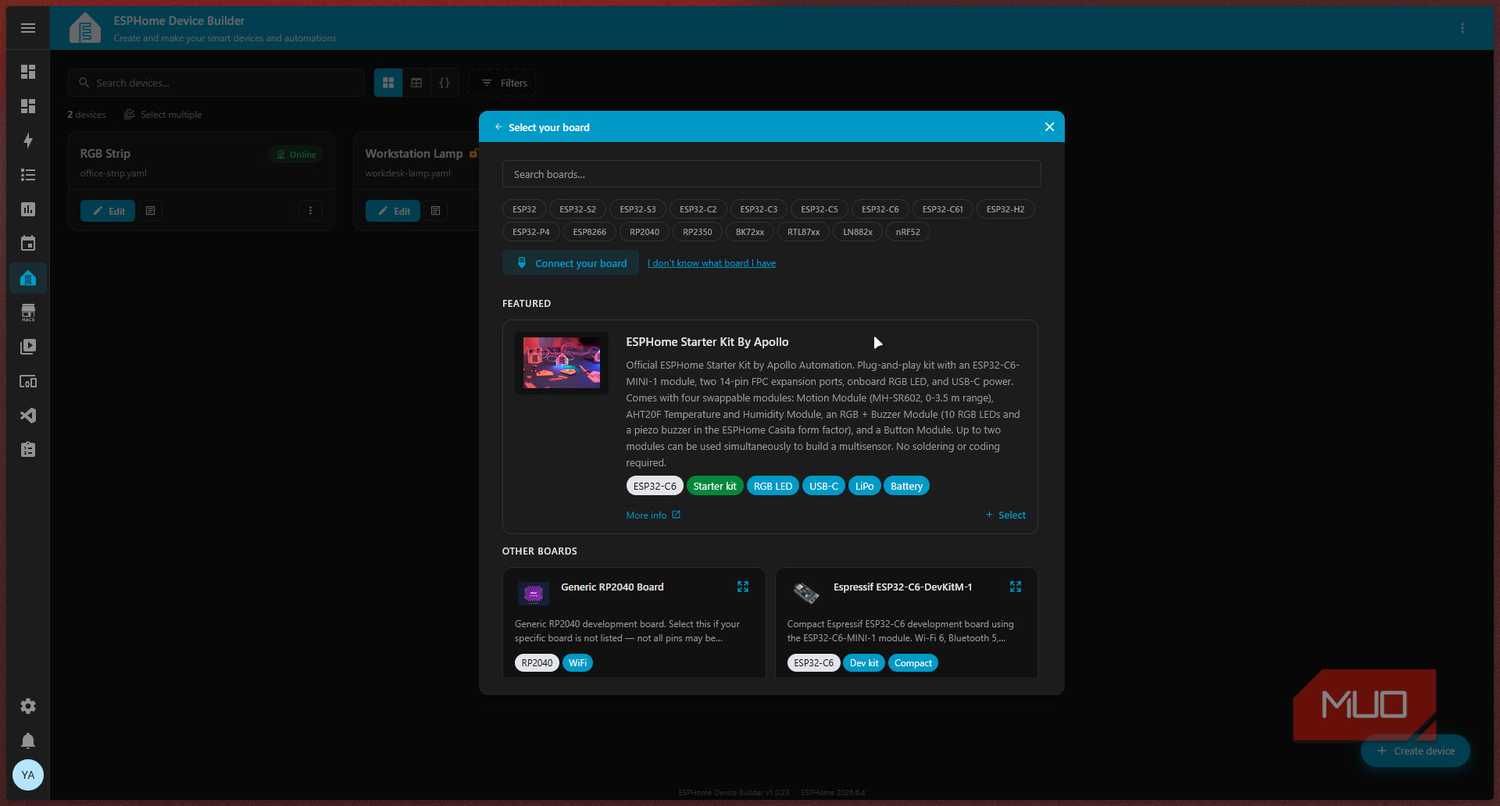This screenshot has width=1500, height=806.
Task: Click the Battery tag
Action: 906,486
